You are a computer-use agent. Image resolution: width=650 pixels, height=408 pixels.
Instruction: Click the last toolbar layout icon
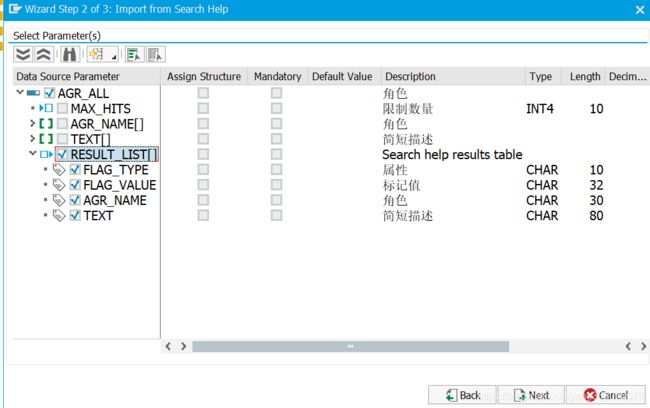155,54
